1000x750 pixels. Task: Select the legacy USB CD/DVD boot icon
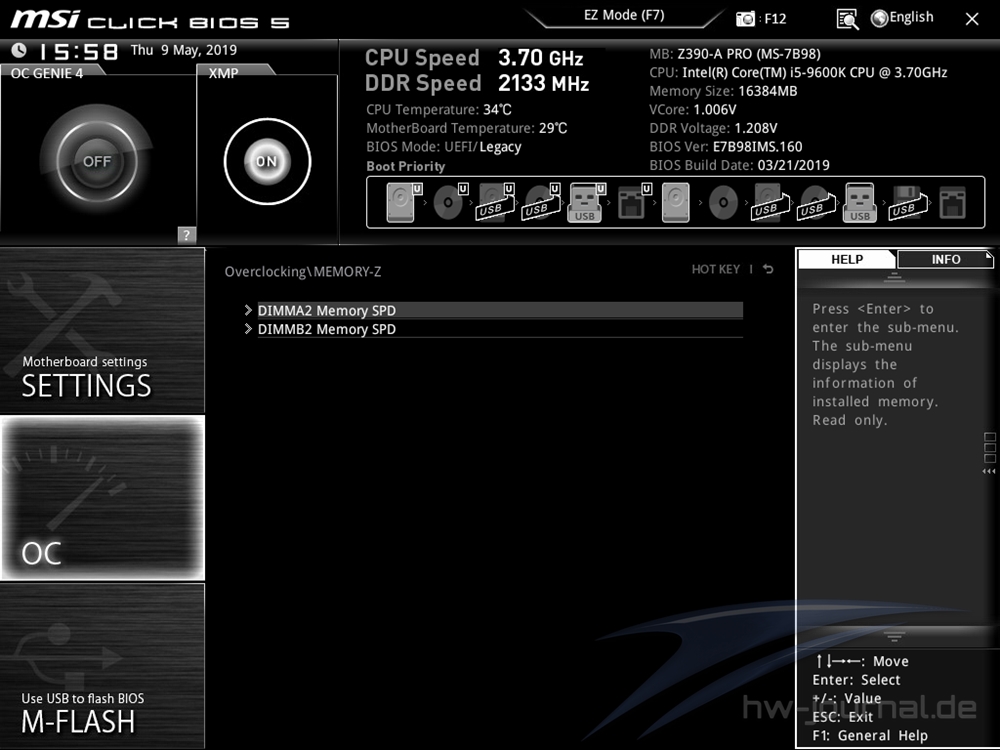[816, 202]
